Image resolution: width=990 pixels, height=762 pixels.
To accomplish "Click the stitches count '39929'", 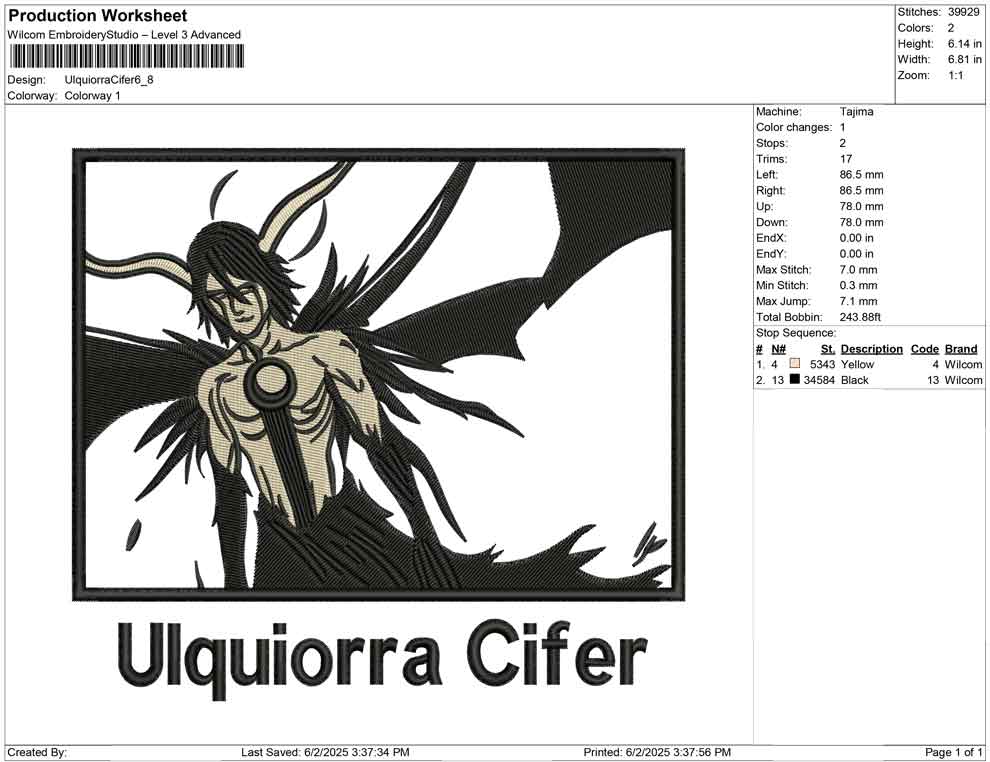I will pos(963,12).
